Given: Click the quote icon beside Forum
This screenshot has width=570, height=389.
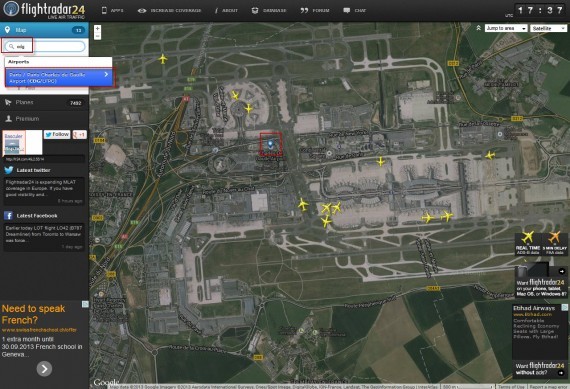Looking at the screenshot, I should 304,11.
